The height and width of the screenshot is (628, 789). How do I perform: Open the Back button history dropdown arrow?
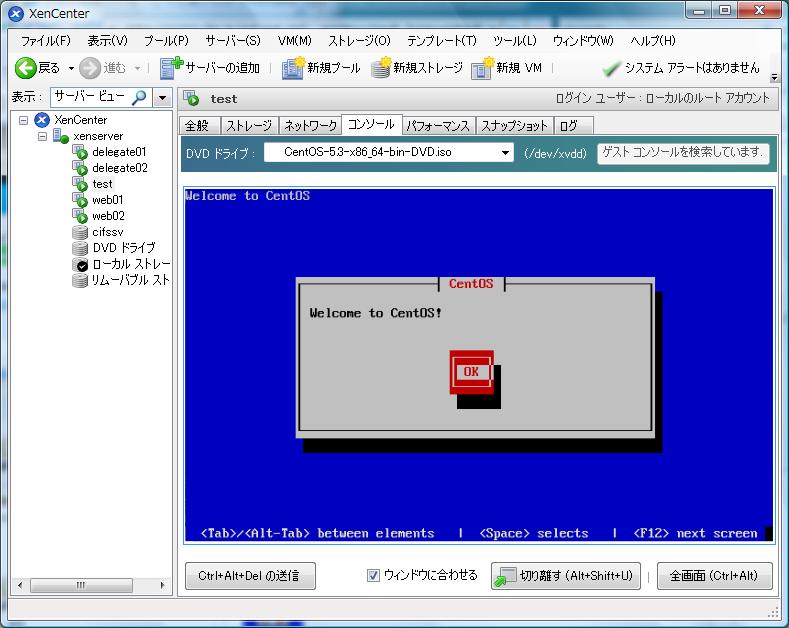[71, 68]
